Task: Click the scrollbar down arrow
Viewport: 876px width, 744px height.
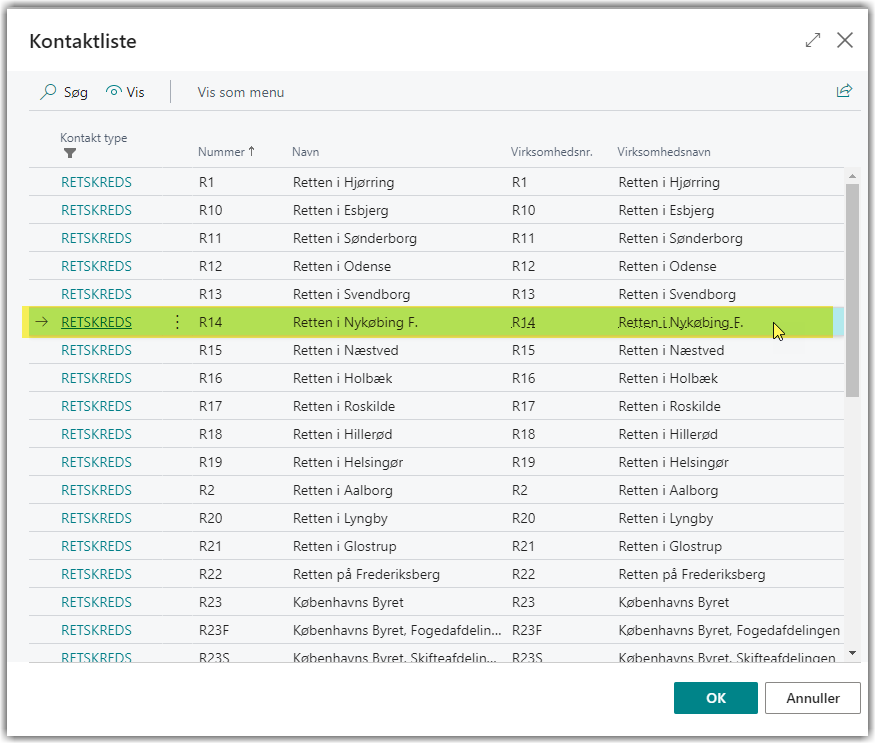Action: click(852, 653)
